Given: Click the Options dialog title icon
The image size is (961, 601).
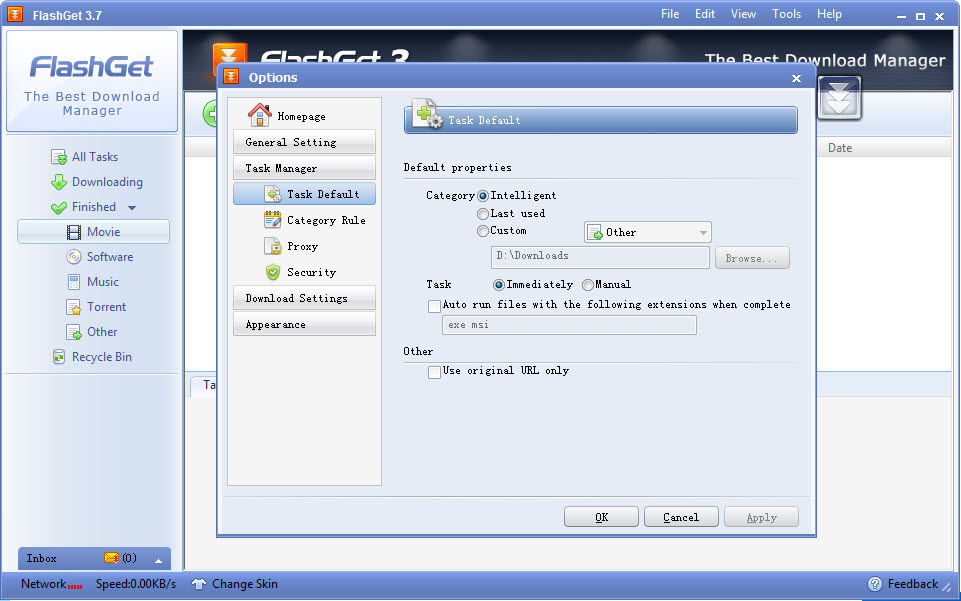Looking at the screenshot, I should click(231, 77).
